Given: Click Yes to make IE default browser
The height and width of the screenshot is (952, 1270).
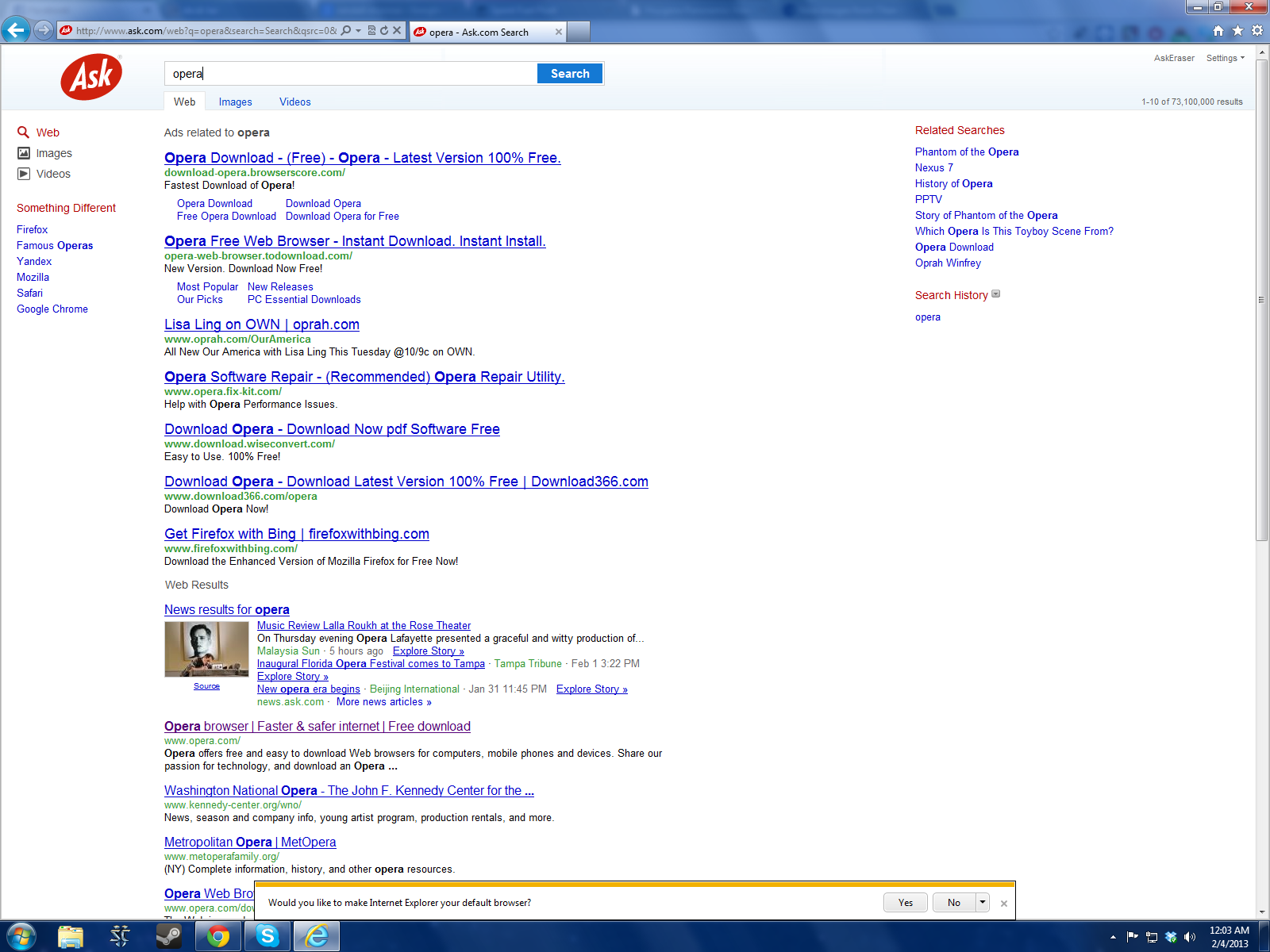Looking at the screenshot, I should click(x=906, y=903).
